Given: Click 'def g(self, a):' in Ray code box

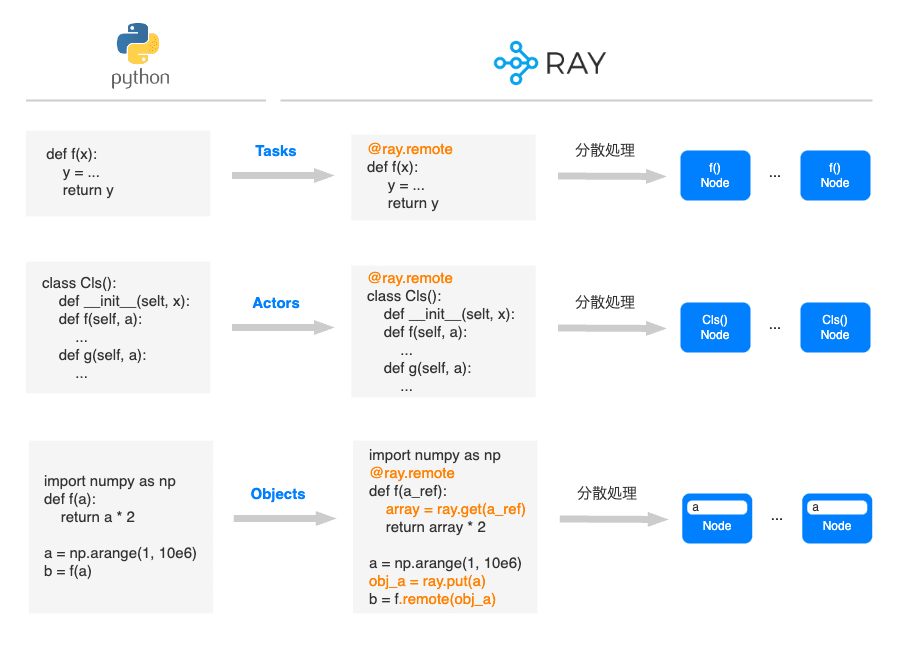Looking at the screenshot, I should click(x=427, y=369).
